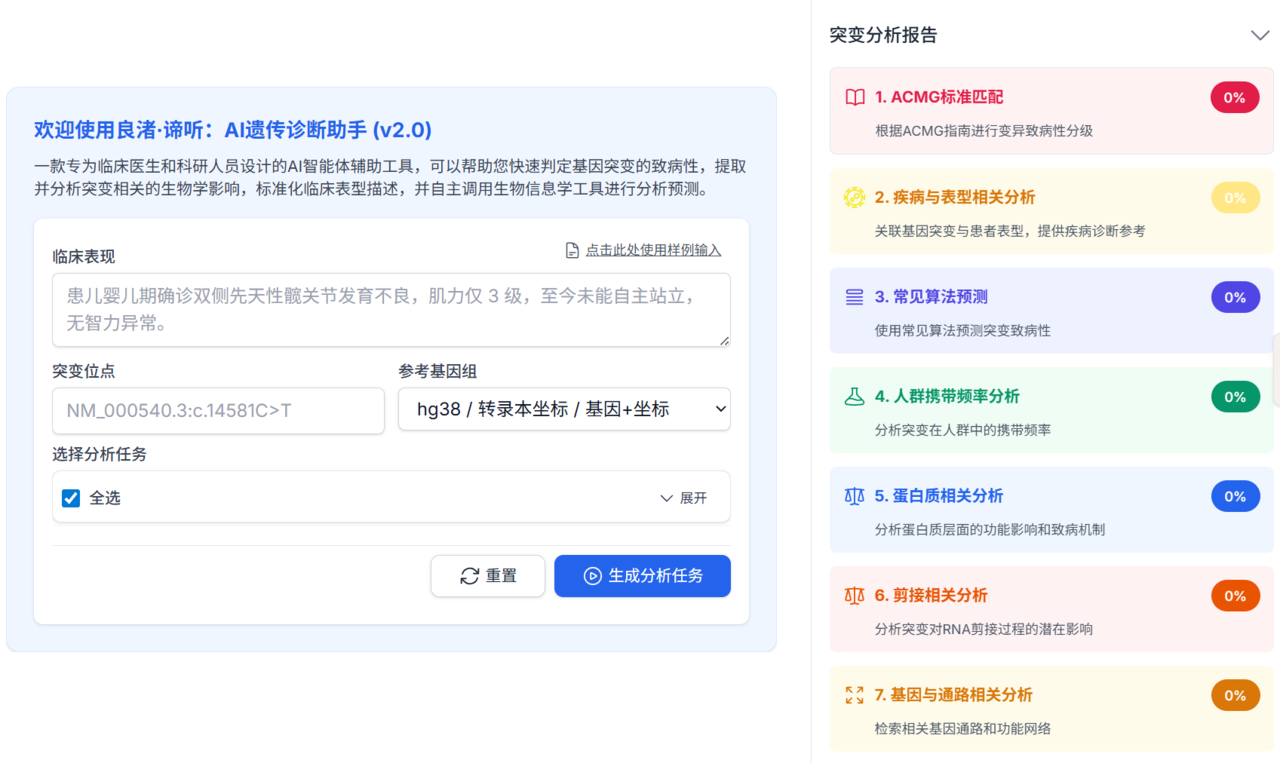Click the scale icon beside 剪接相关分析
1280x763 pixels.
[x=854, y=596]
